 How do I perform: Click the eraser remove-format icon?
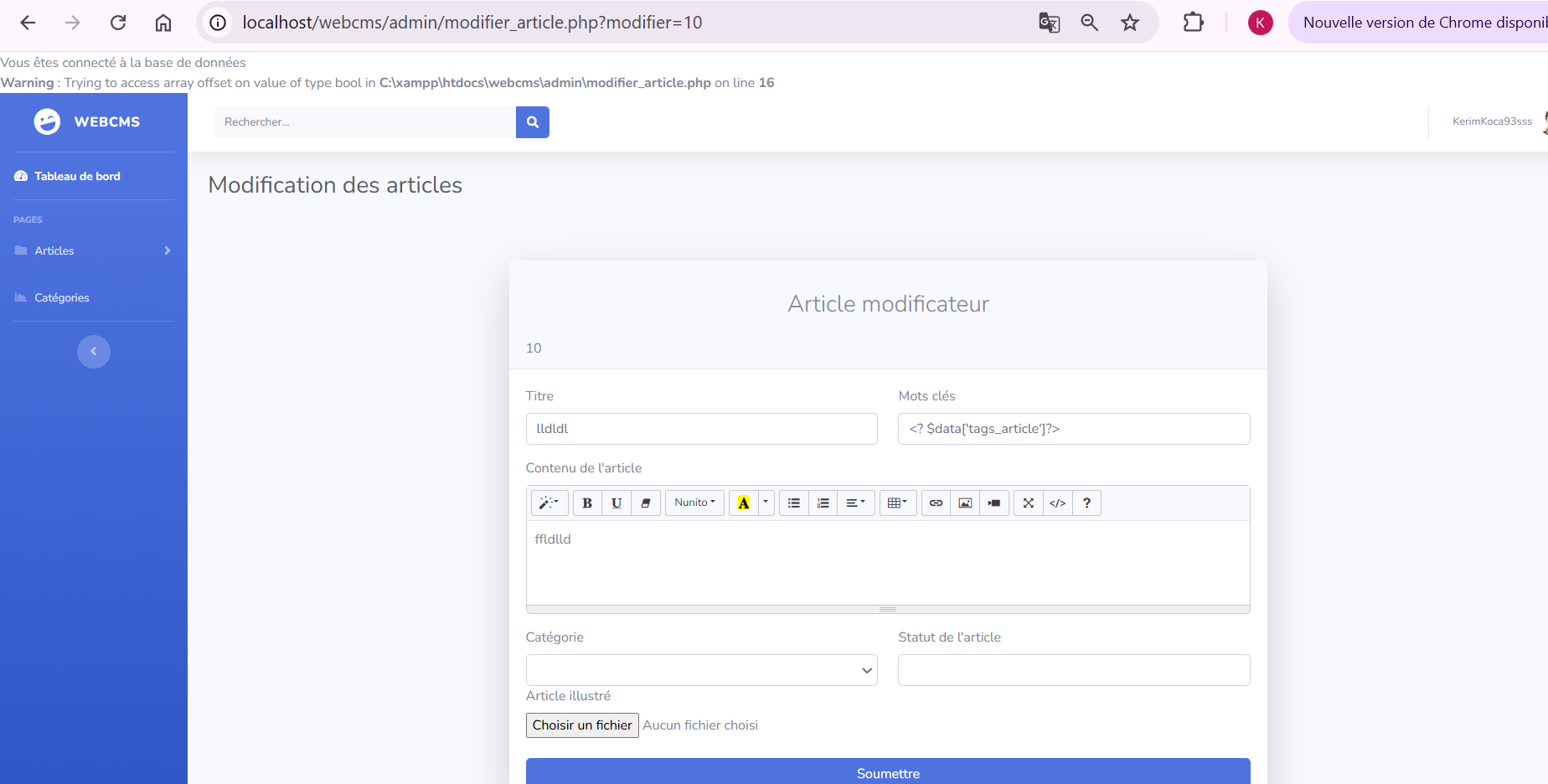point(646,503)
